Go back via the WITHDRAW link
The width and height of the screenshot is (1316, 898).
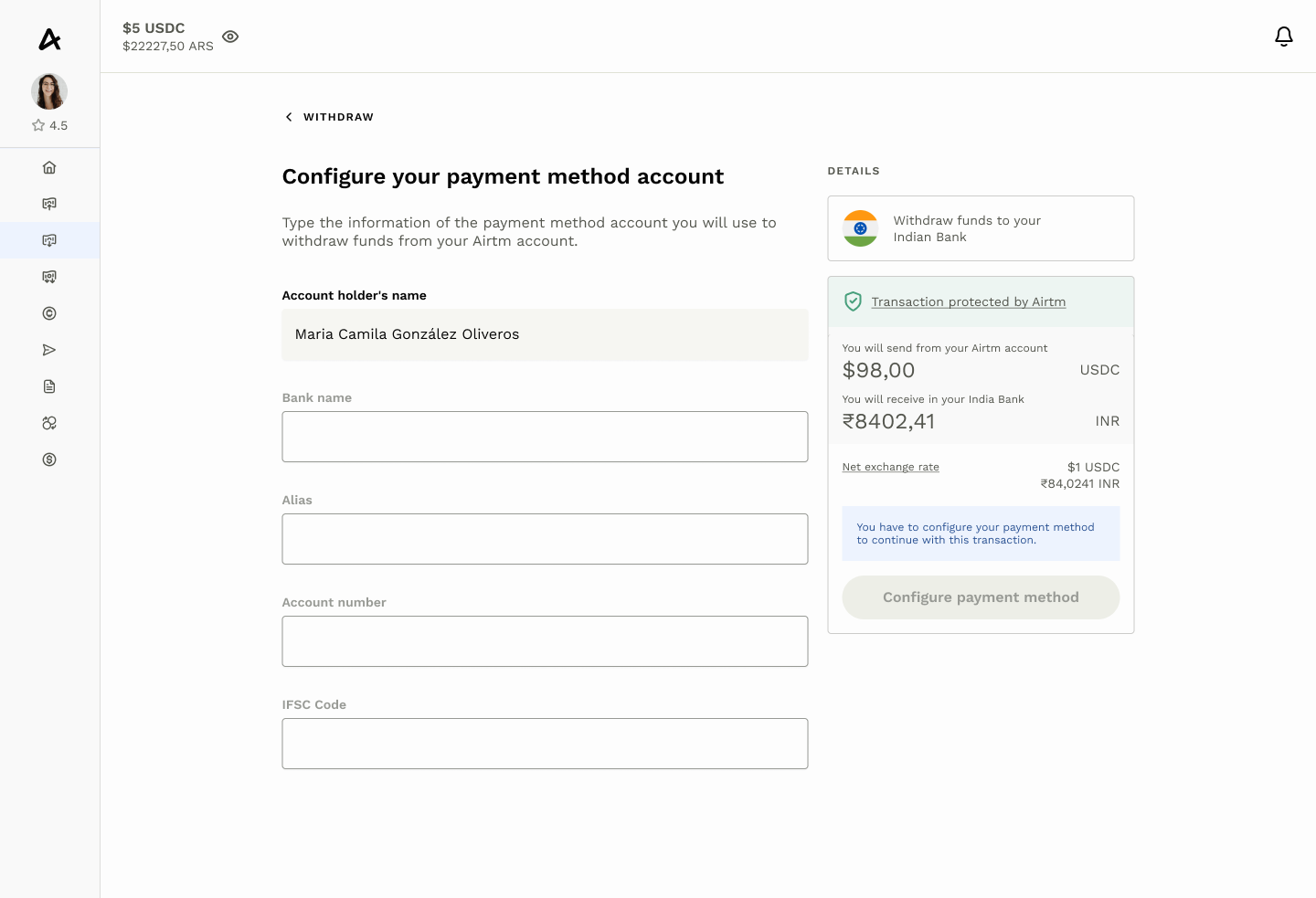pos(338,117)
